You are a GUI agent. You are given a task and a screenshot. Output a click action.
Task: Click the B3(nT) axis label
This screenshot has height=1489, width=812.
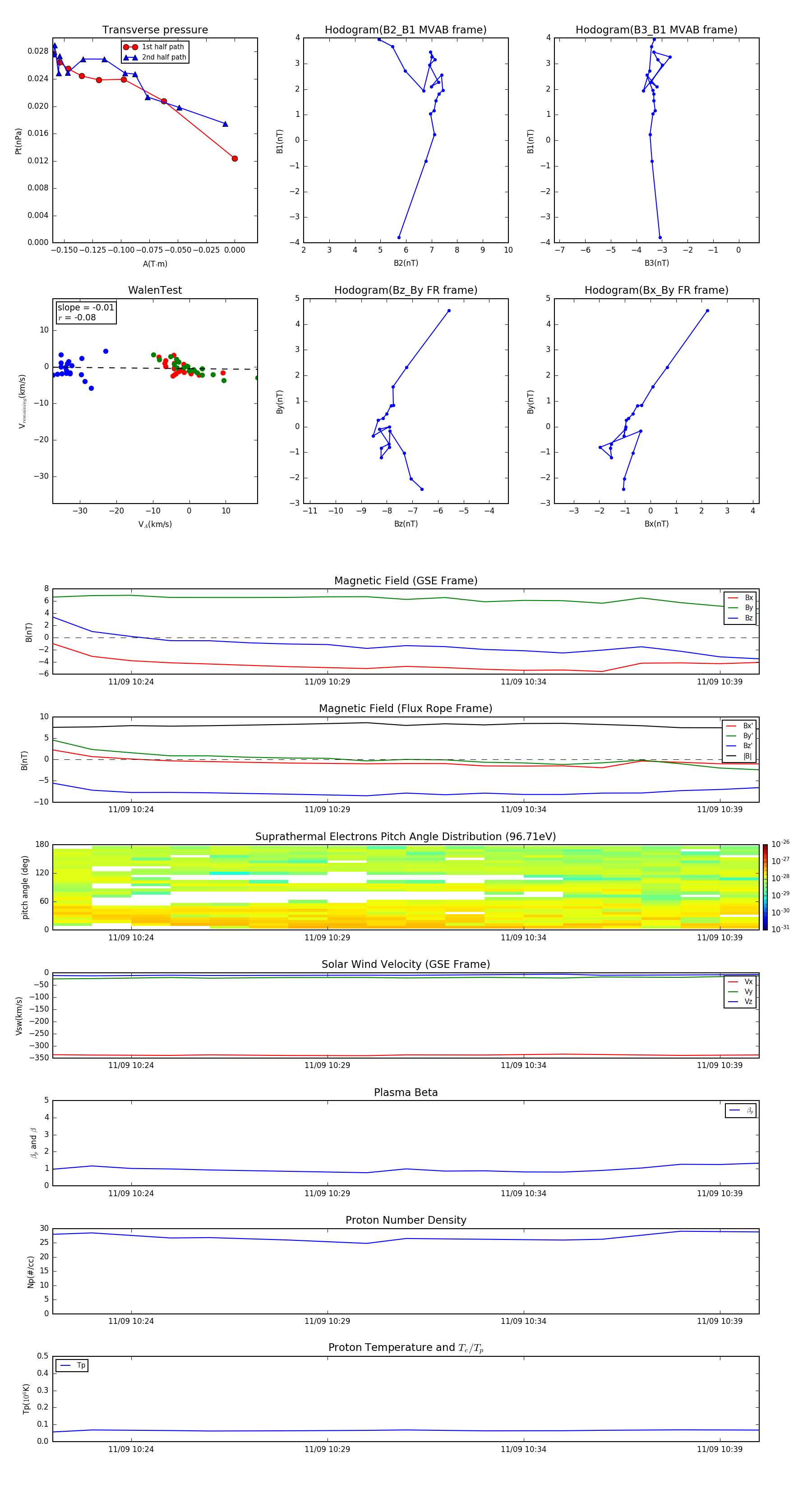coord(656,263)
